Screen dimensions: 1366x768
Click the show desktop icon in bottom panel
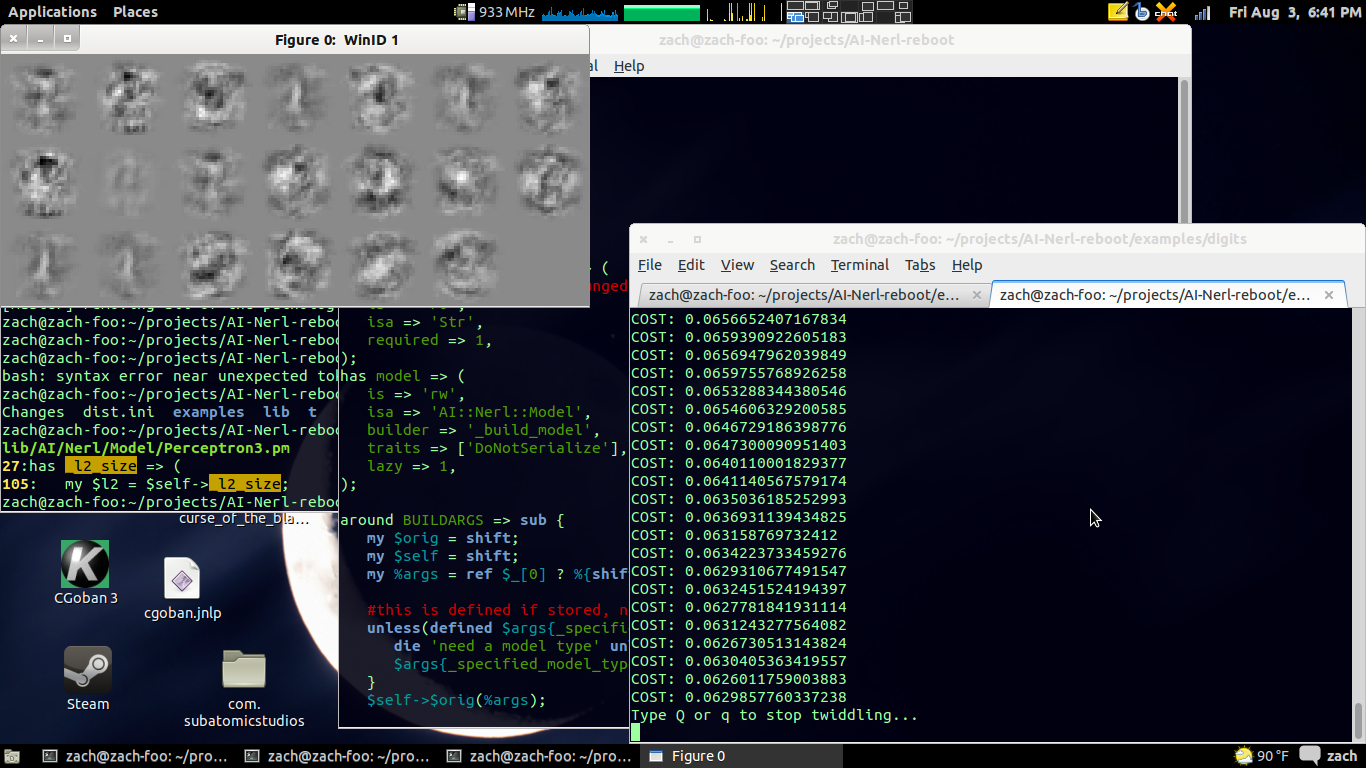point(12,756)
